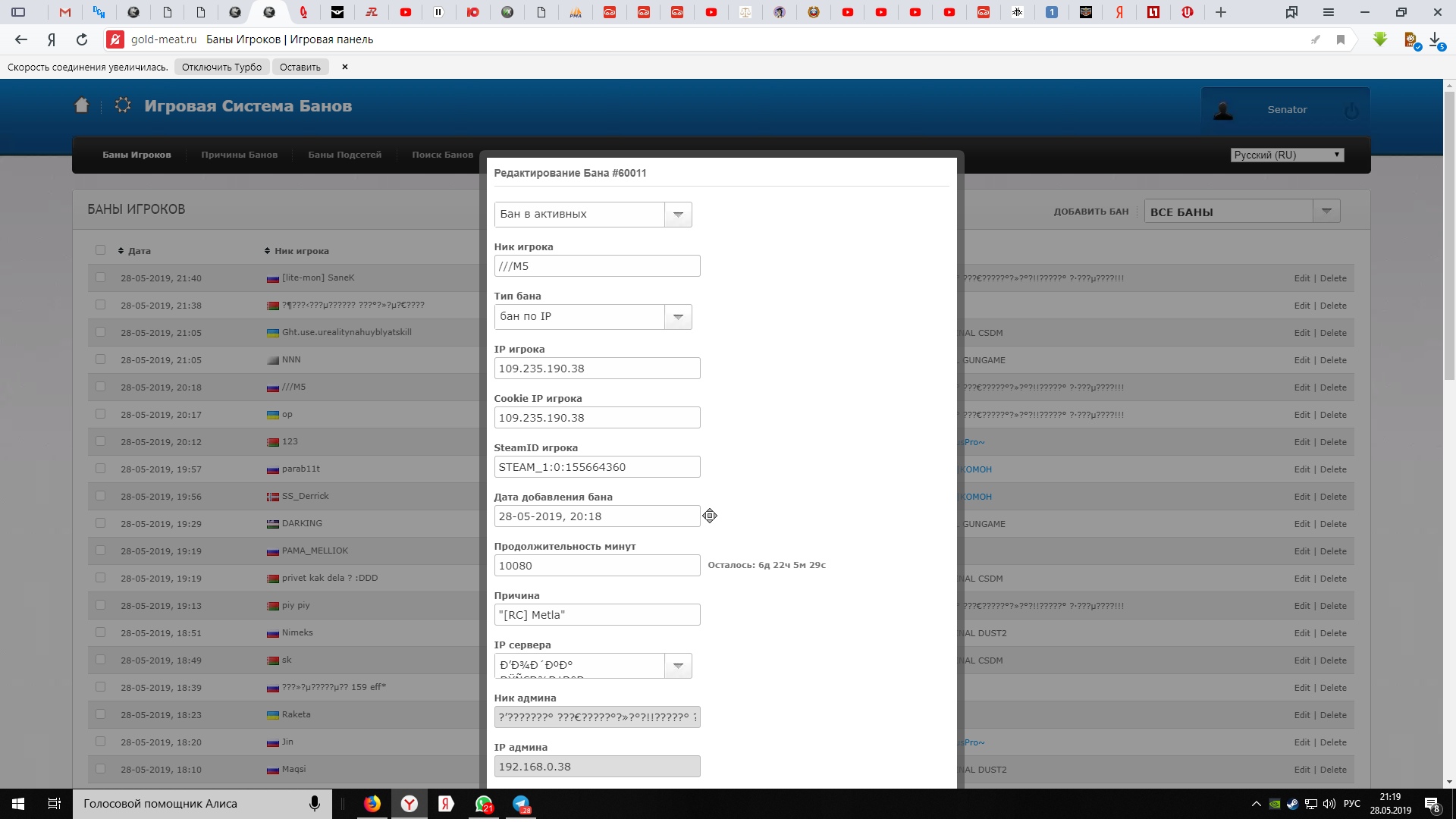Image resolution: width=1456 pixels, height=822 pixels.
Task: Sort table by Ник игрока column
Action: pyautogui.click(x=297, y=251)
